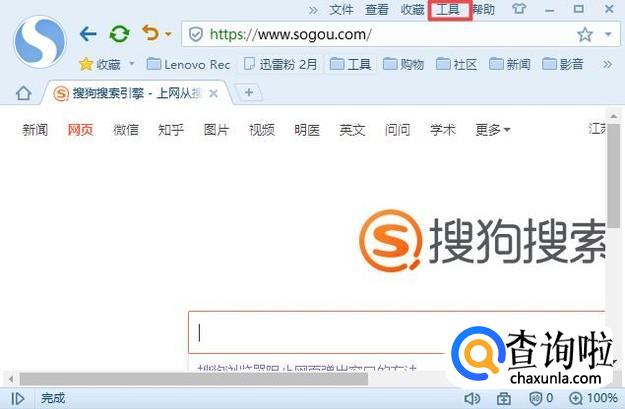Open the 图片 search link
The width and height of the screenshot is (625, 409).
point(216,130)
